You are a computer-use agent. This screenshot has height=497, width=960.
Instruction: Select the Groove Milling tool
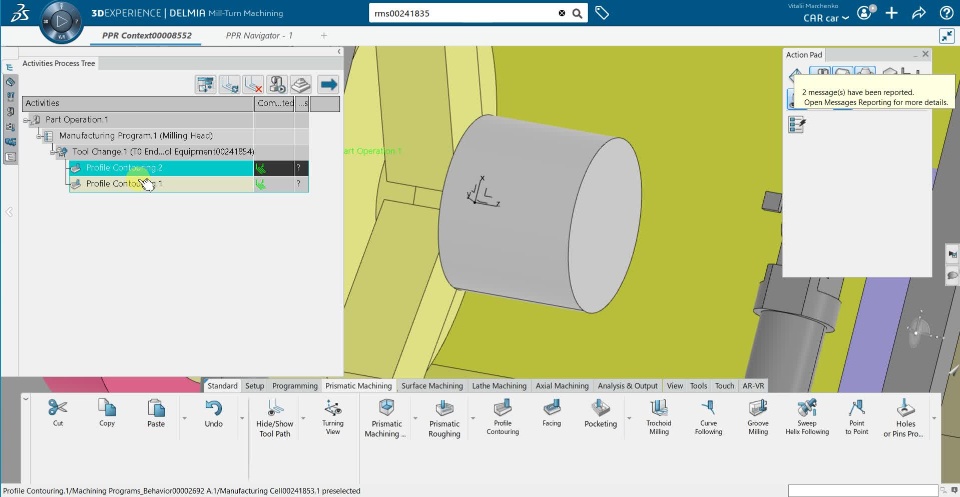tap(758, 417)
